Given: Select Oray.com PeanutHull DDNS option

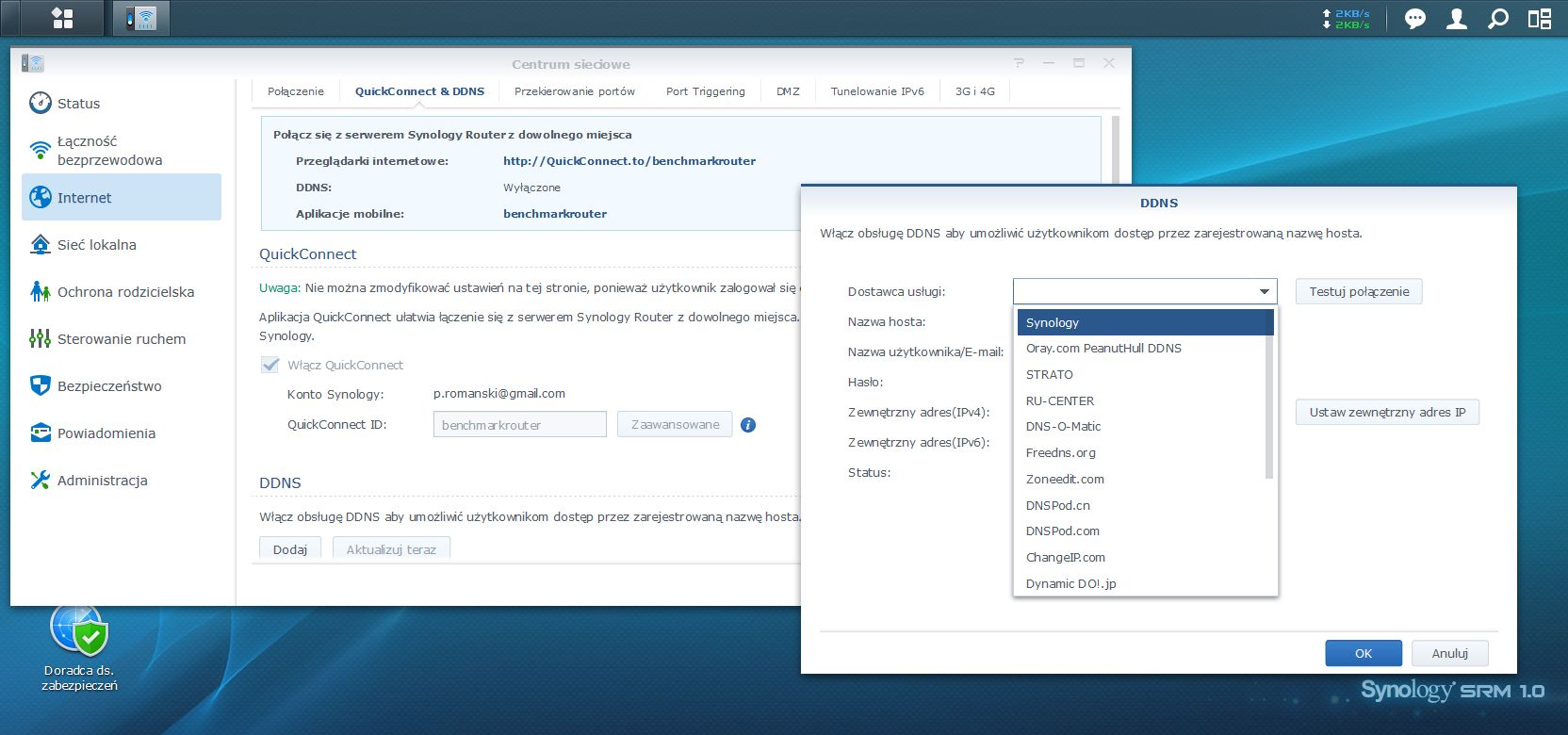Looking at the screenshot, I should [x=1145, y=349].
